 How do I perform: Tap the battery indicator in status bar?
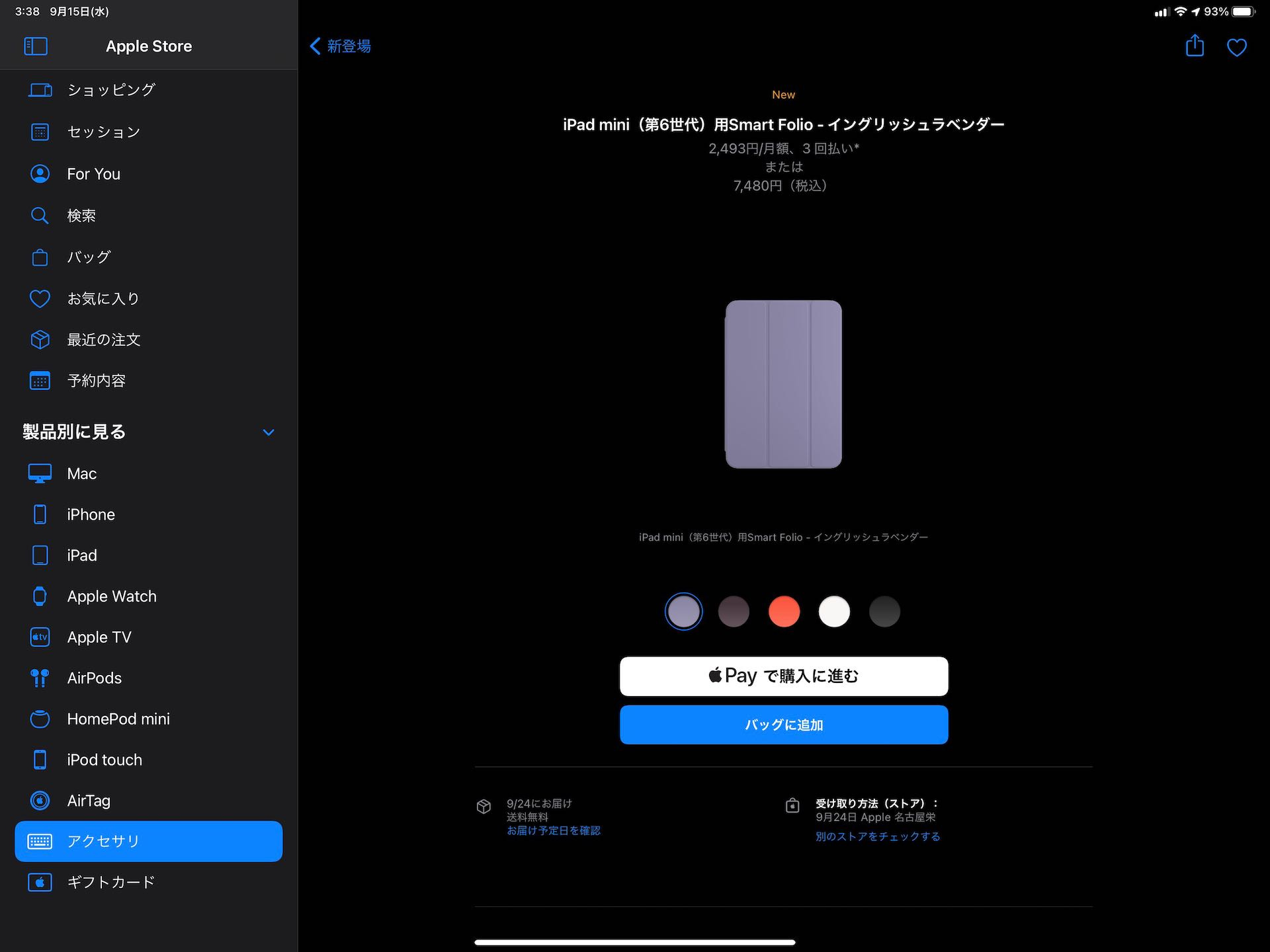click(1243, 11)
